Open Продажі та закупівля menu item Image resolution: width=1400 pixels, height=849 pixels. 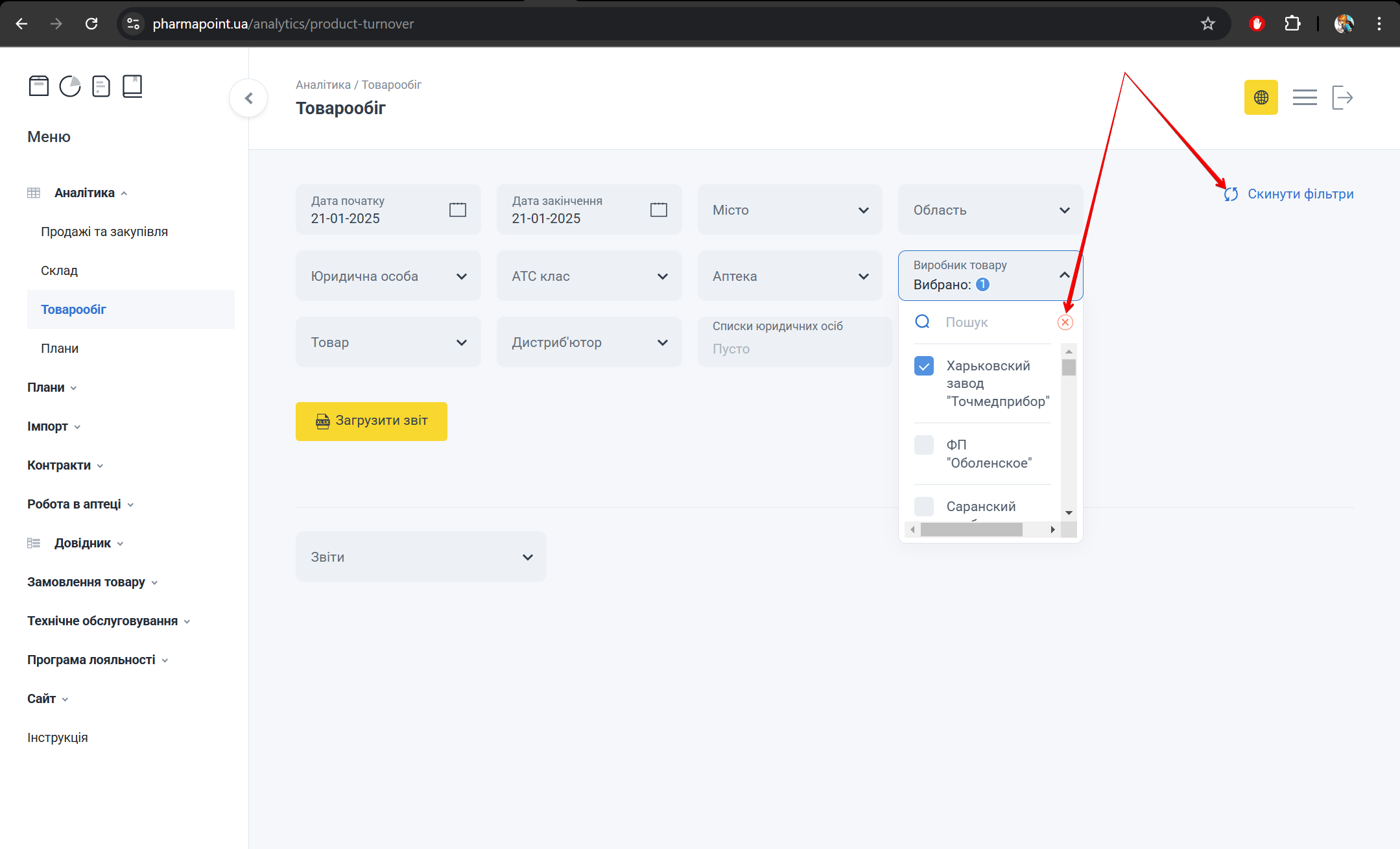click(x=104, y=232)
